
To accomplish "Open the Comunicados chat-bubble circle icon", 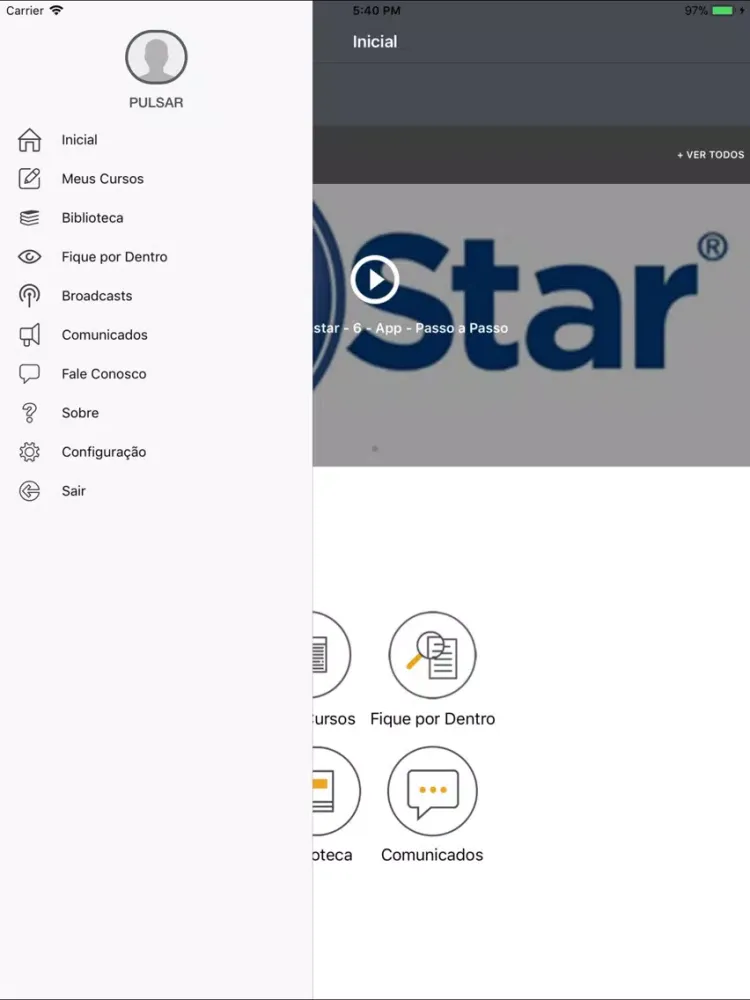I will click(432, 791).
